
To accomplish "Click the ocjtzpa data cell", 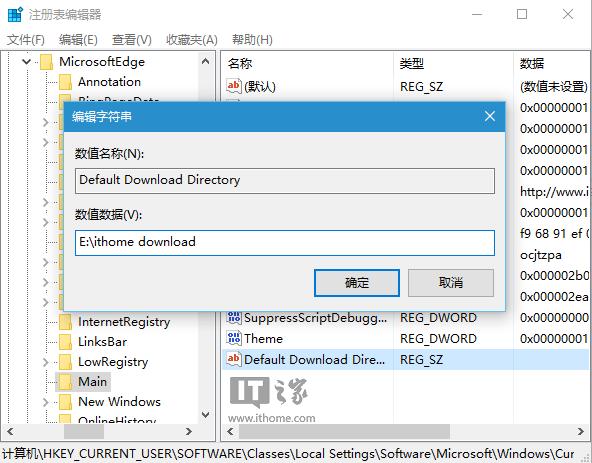I will point(541,255).
